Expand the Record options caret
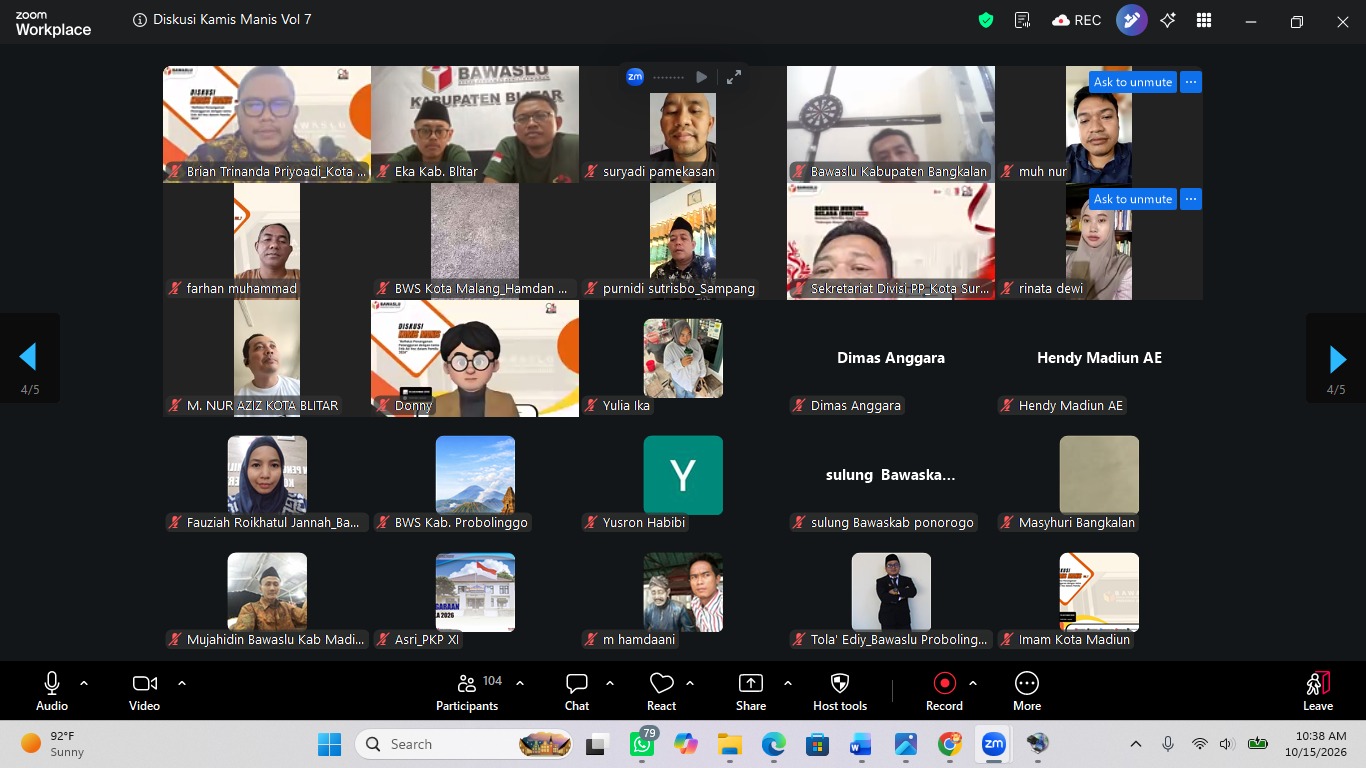Image resolution: width=1366 pixels, height=768 pixels. [x=973, y=683]
